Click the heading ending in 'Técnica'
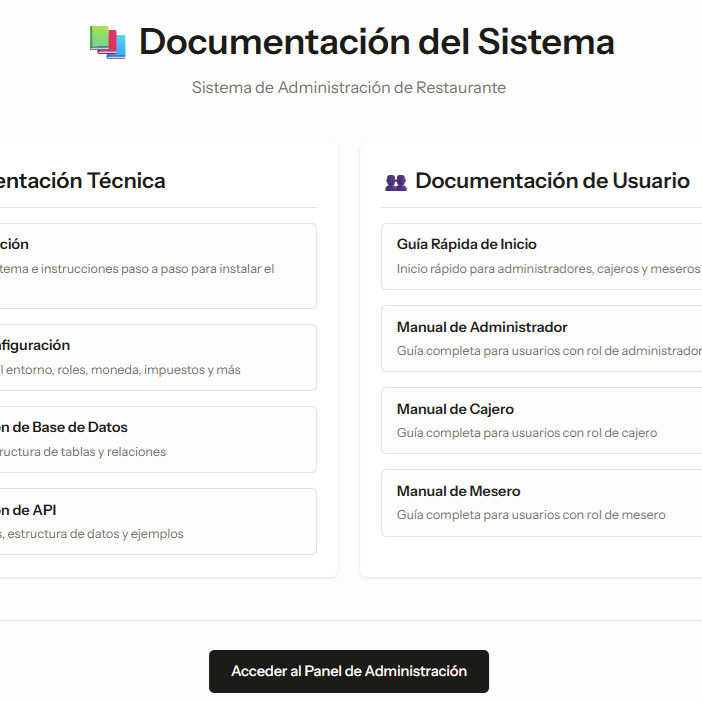Image resolution: width=702 pixels, height=702 pixels. [x=82, y=181]
